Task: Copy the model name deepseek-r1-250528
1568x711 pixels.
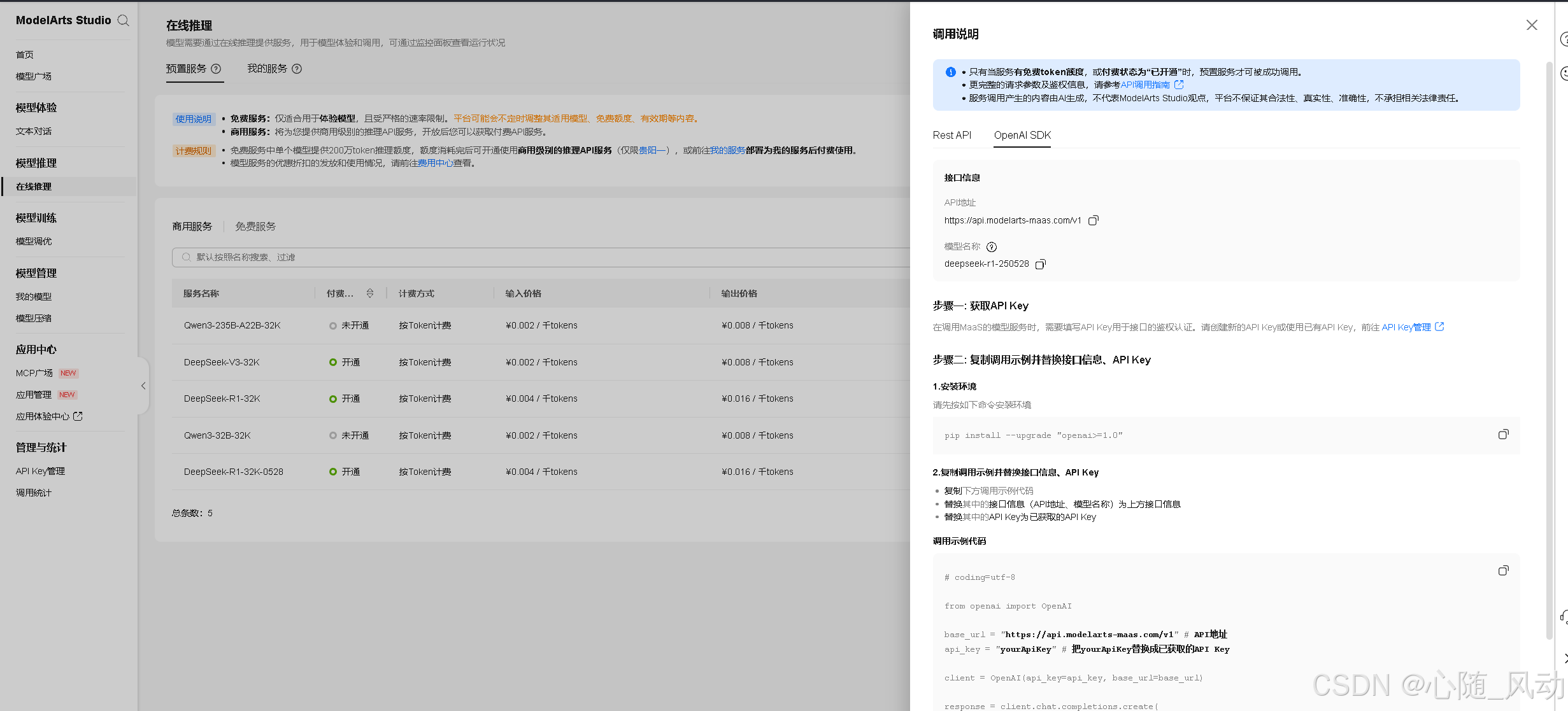Action: pos(1041,264)
